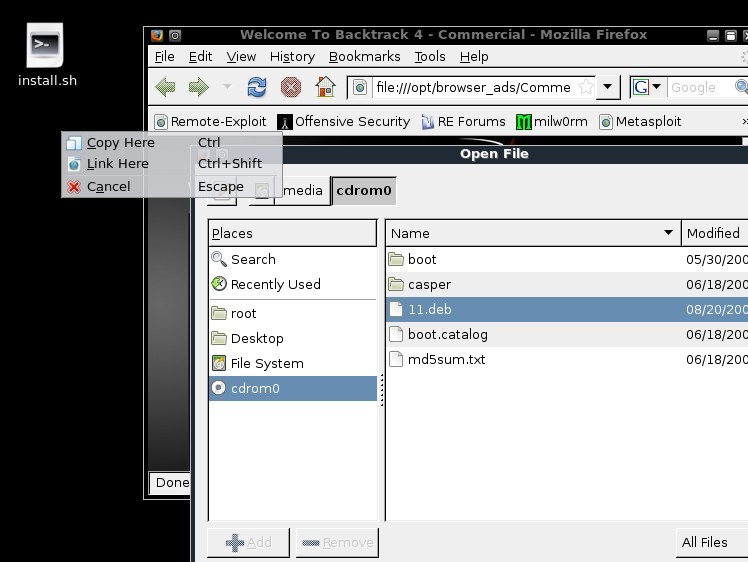
Task: Sort by the Name column arrow
Action: [668, 233]
